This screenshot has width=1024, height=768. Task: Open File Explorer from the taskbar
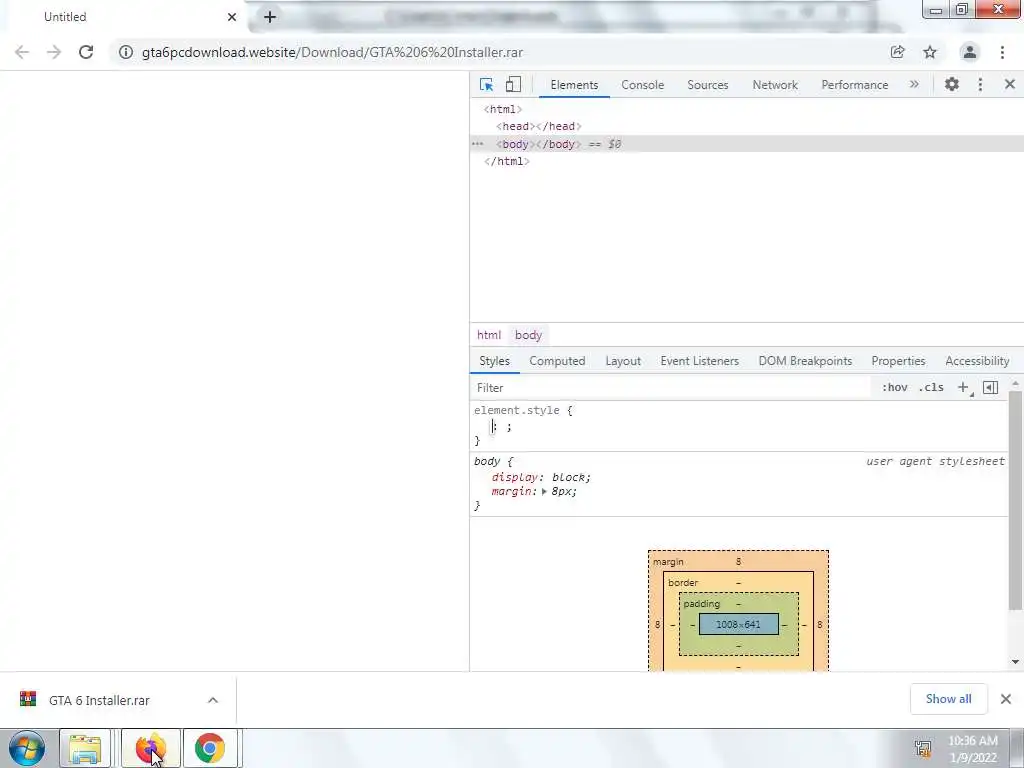point(85,748)
